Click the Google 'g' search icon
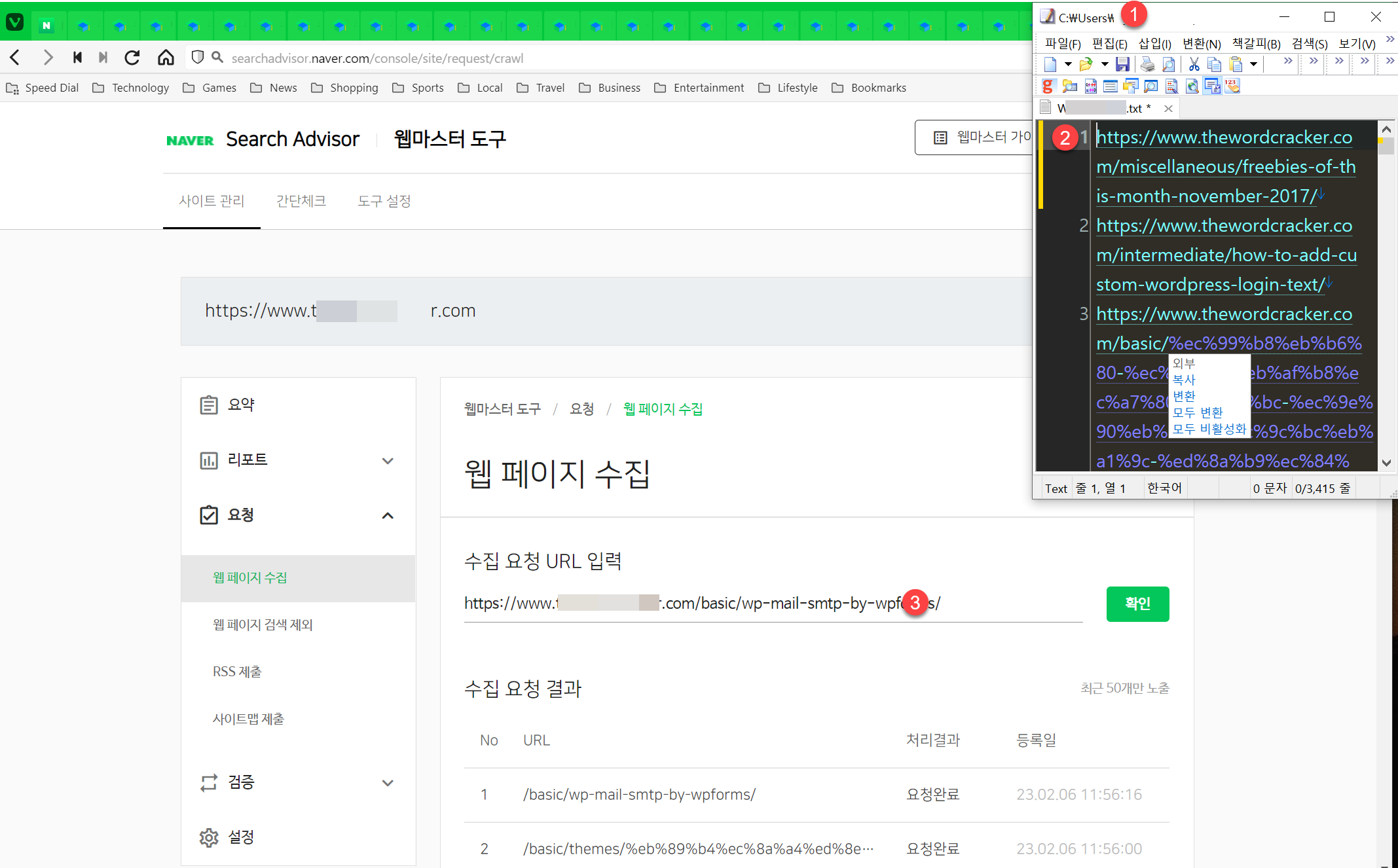Image resolution: width=1398 pixels, height=868 pixels. (x=1049, y=86)
